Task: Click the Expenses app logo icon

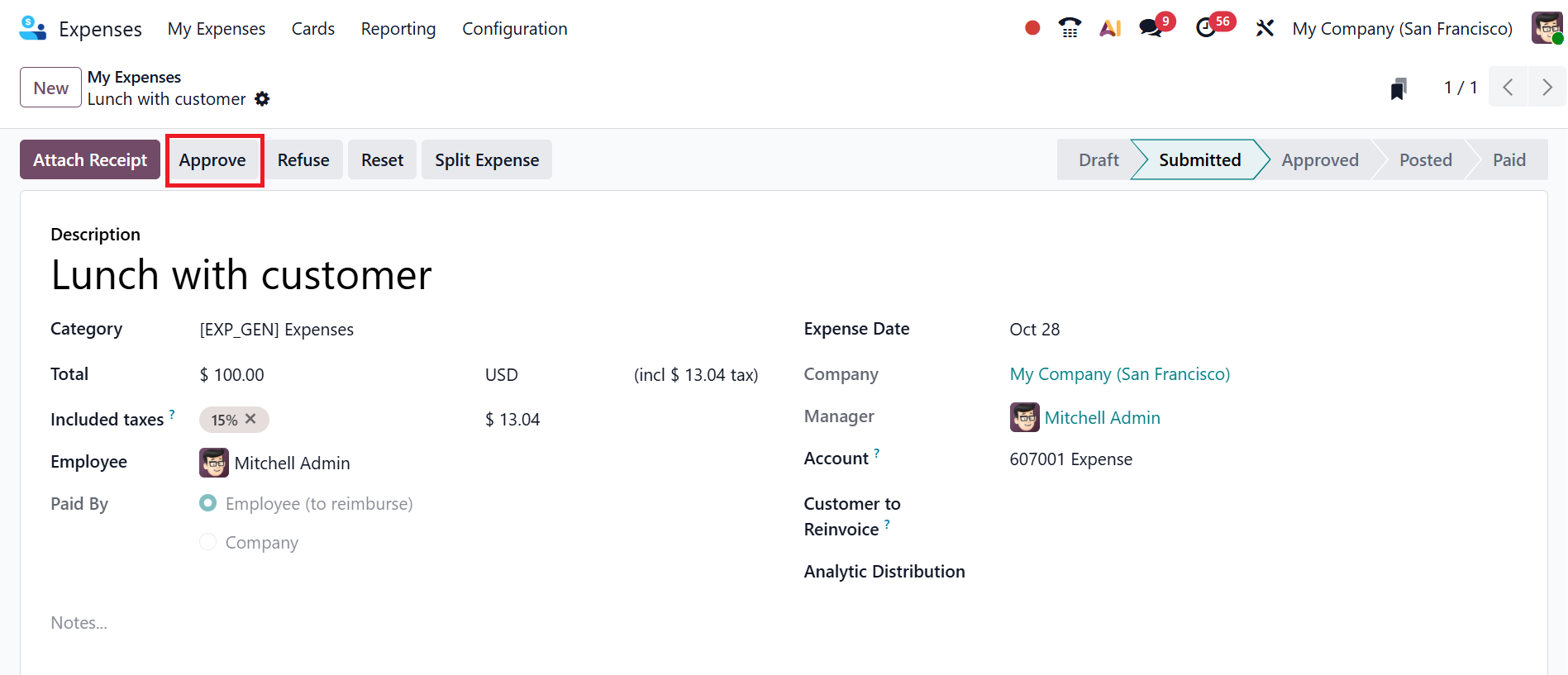Action: (32, 28)
